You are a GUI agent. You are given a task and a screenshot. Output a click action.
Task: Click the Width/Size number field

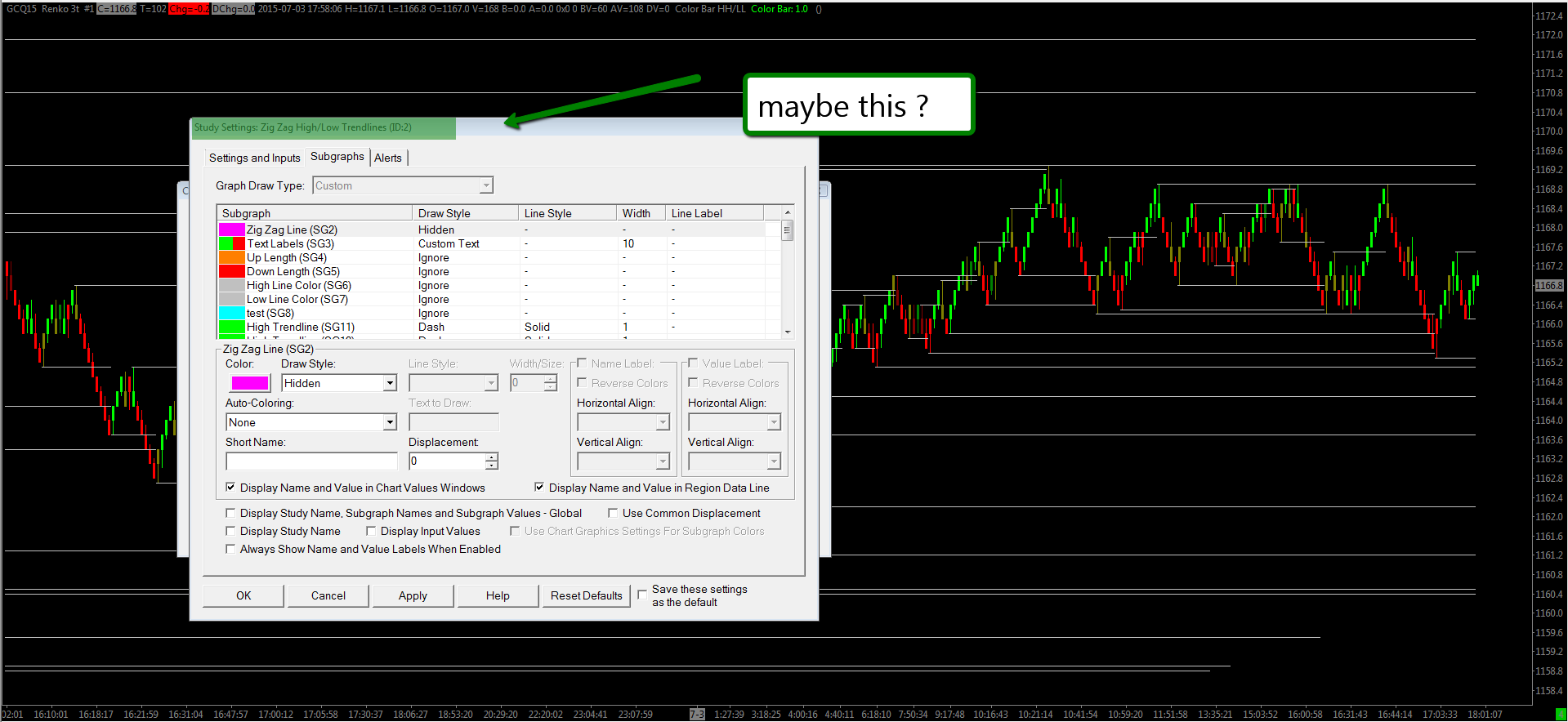pyautogui.click(x=527, y=383)
